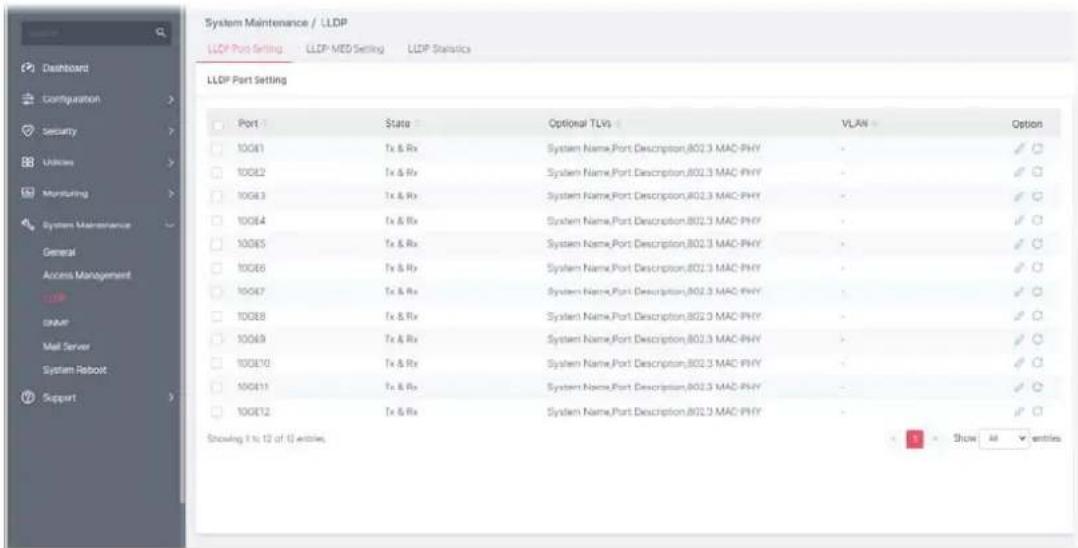Reset port 10GE4 with refresh icon
1078x548 pixels.
pos(1038,220)
